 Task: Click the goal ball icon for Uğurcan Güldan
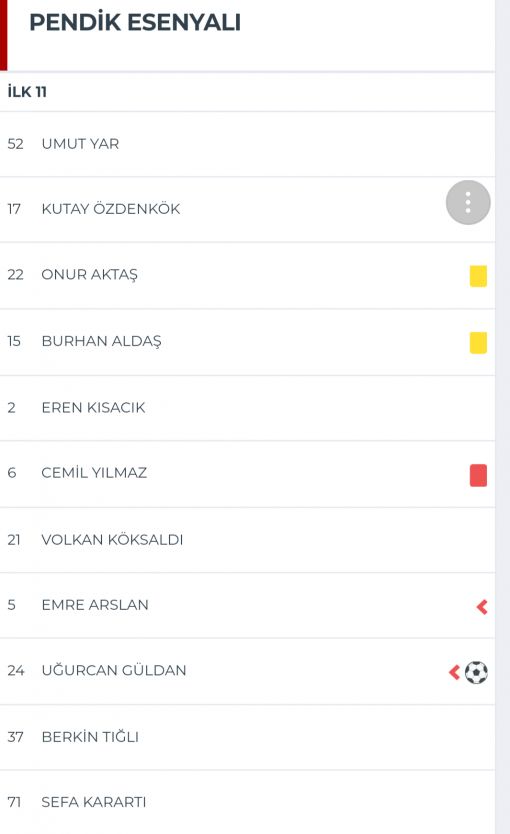pos(476,672)
